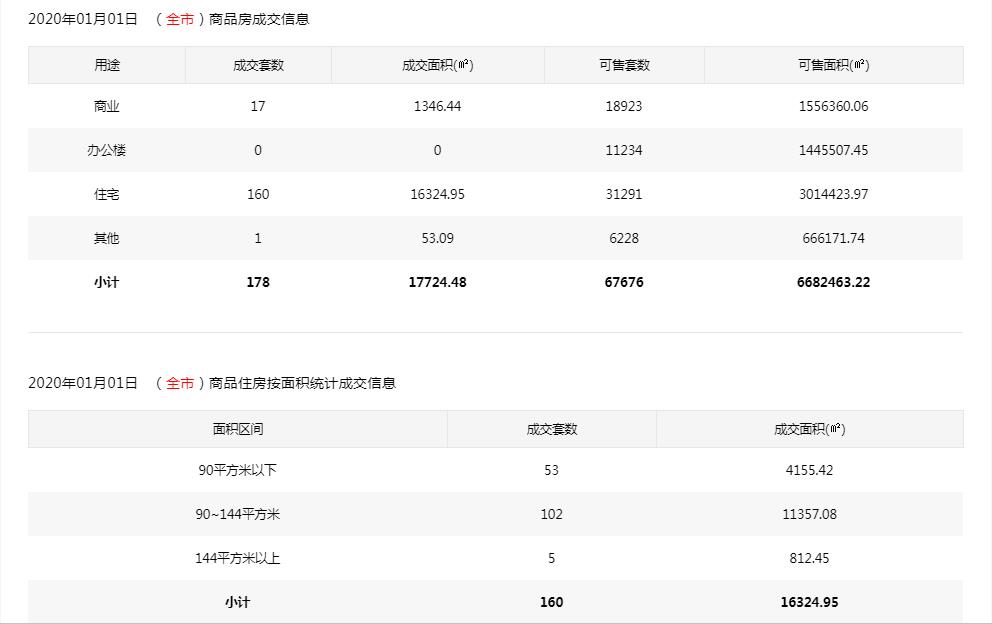Select the 用途 column header

(107, 65)
